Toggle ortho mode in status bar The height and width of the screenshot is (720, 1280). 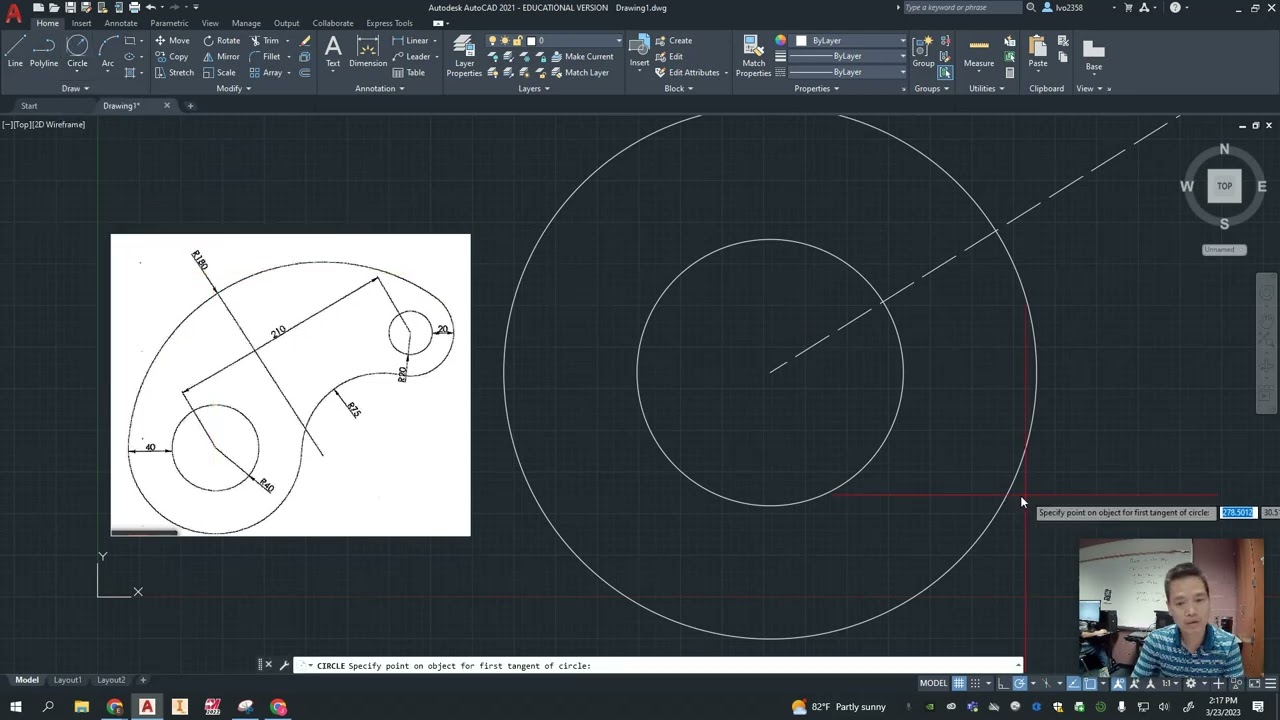(x=1004, y=683)
